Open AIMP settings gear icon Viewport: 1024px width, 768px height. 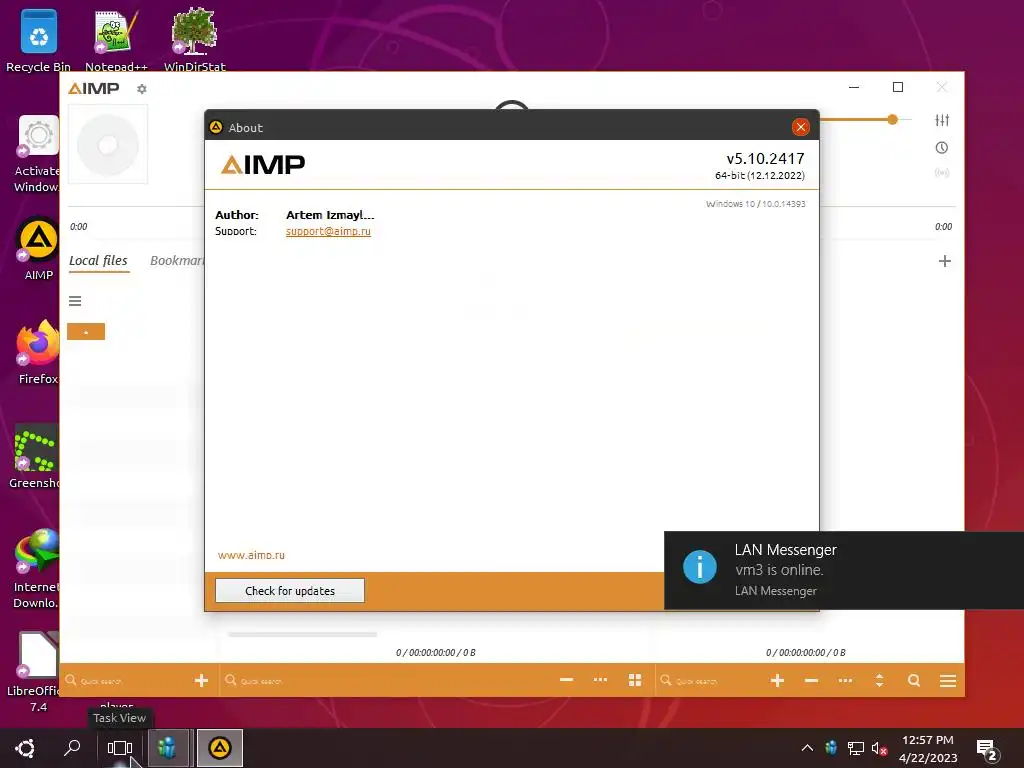click(x=142, y=89)
